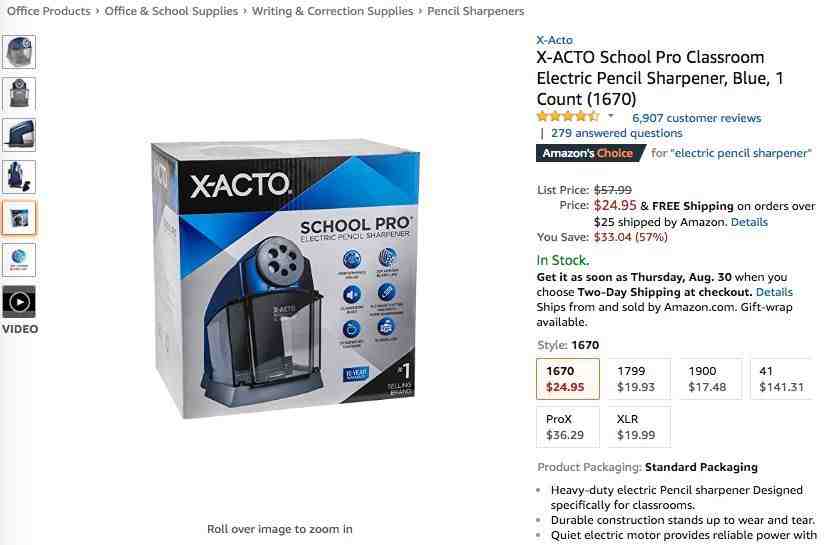
Task: Choose the ProX style at $36.29
Action: tap(568, 427)
